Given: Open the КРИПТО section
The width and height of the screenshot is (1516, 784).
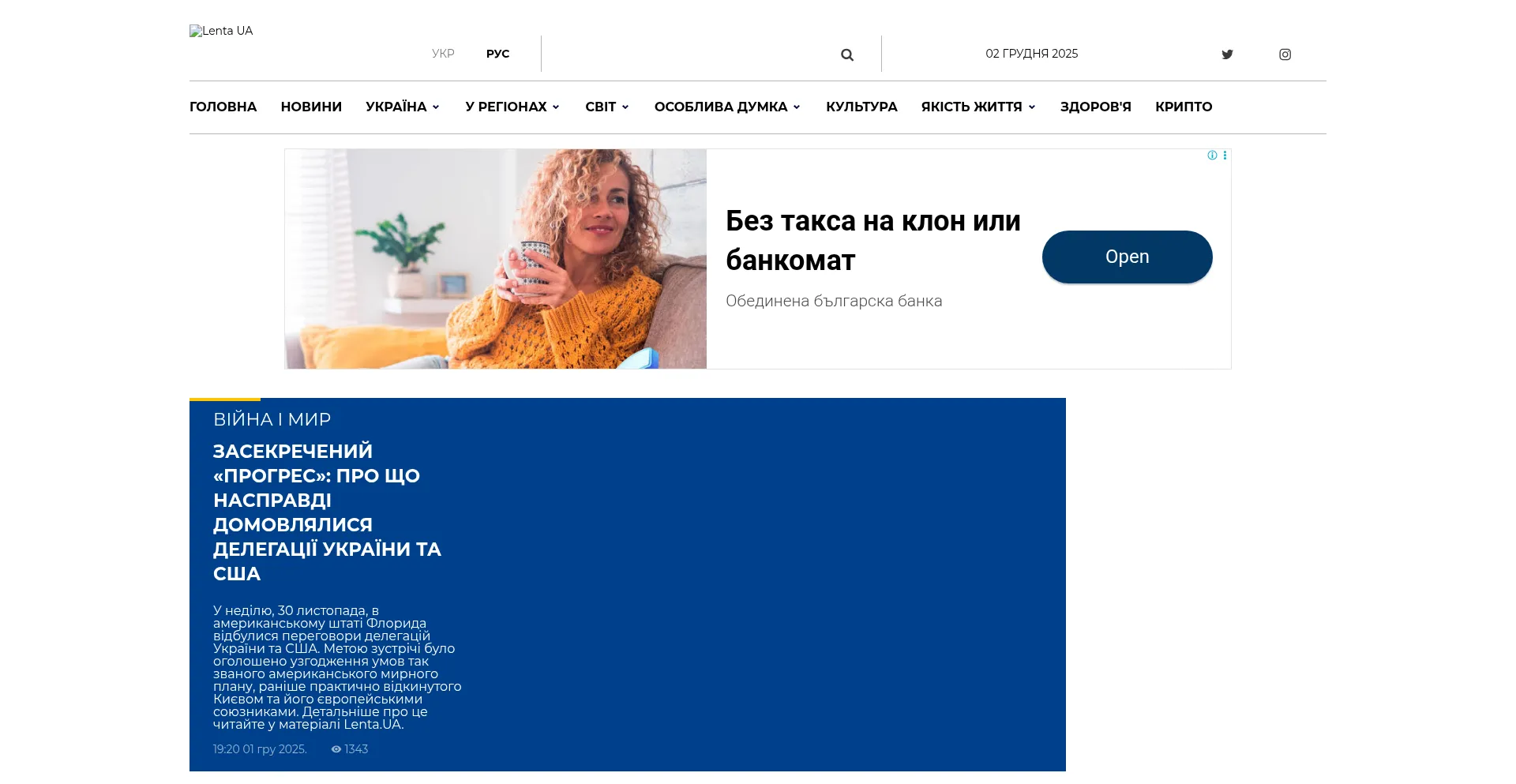Looking at the screenshot, I should (x=1184, y=107).
